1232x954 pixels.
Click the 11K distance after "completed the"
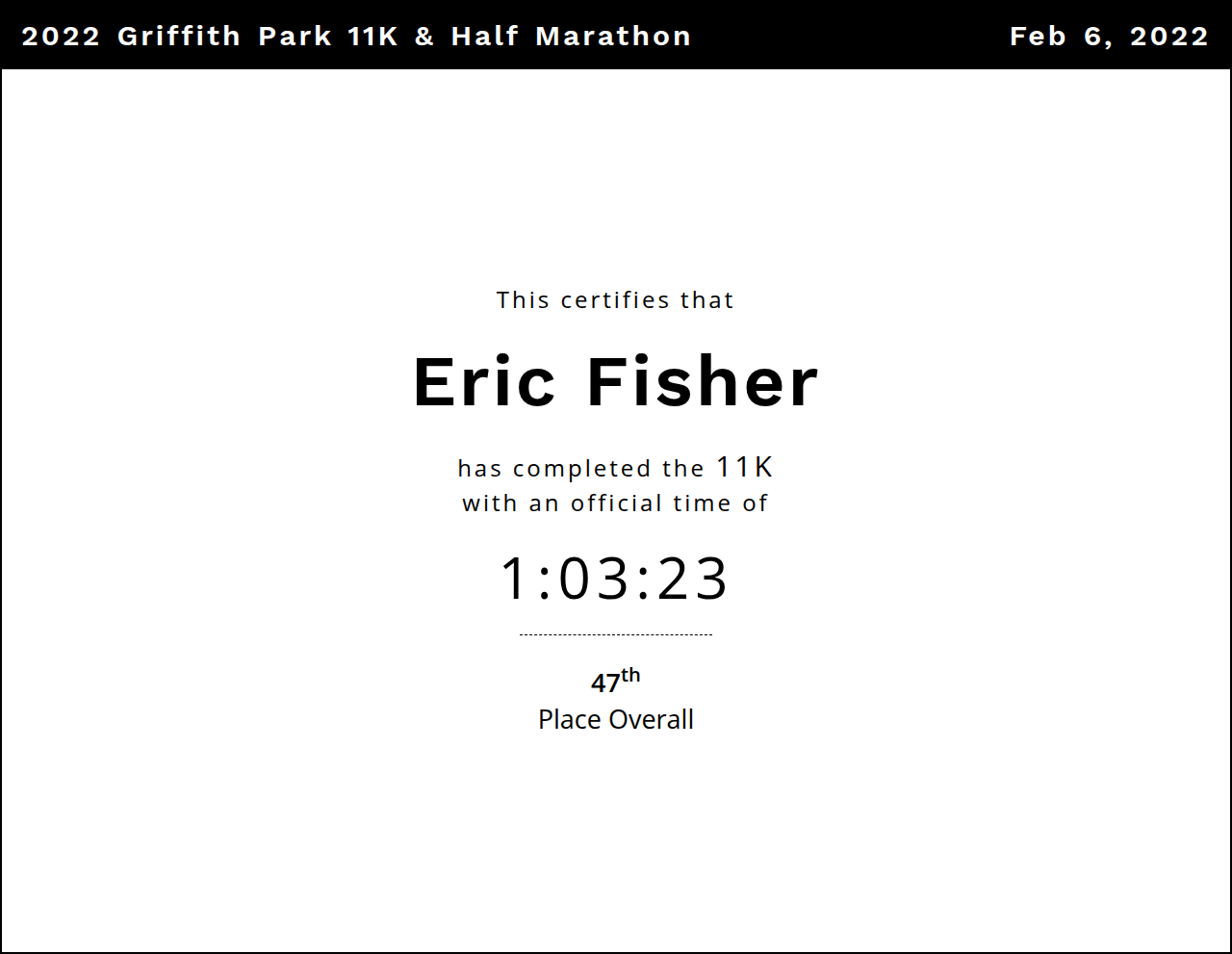click(745, 468)
